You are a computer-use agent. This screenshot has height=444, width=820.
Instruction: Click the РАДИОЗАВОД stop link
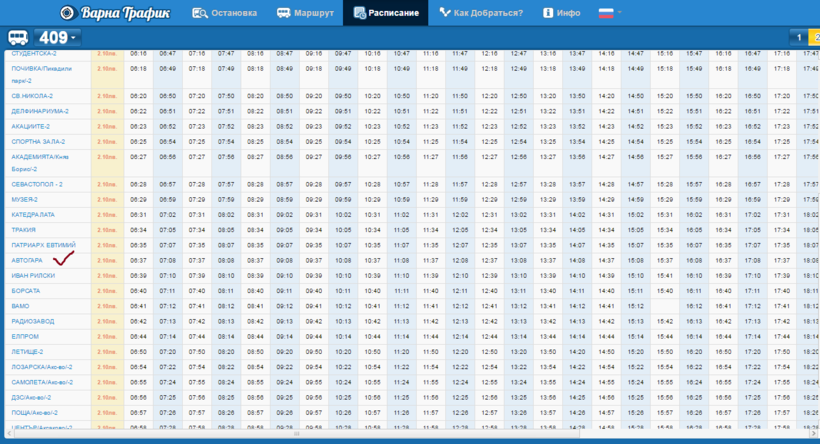(32, 321)
